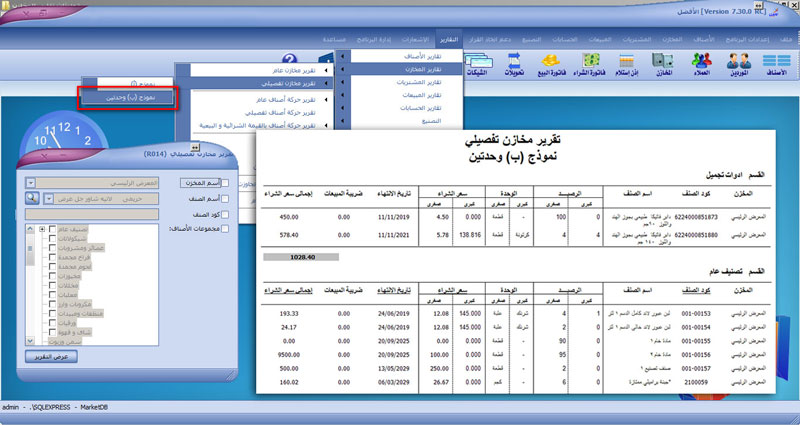Tick the كود الصنف checkbox
800x425 pixels.
225,214
